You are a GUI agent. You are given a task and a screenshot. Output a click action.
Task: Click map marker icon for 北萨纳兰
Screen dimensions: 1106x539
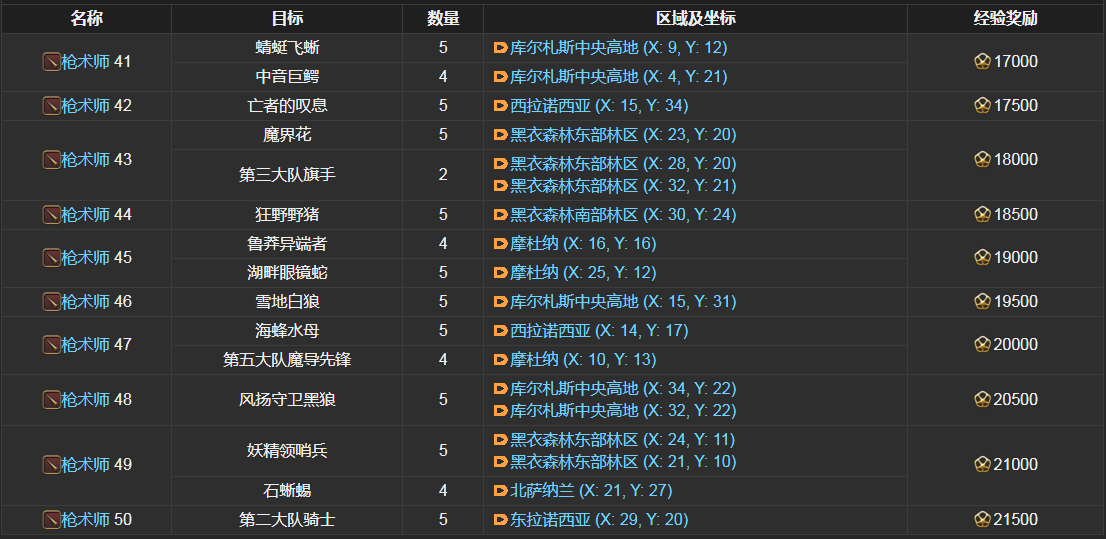point(500,491)
